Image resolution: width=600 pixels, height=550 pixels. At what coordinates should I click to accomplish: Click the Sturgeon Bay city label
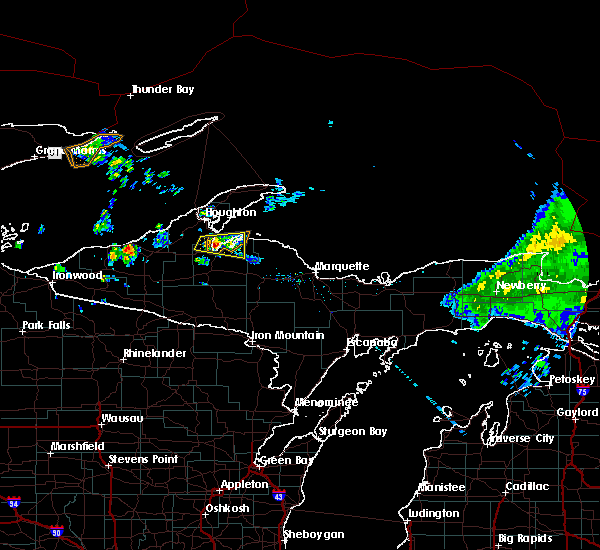pos(353,432)
